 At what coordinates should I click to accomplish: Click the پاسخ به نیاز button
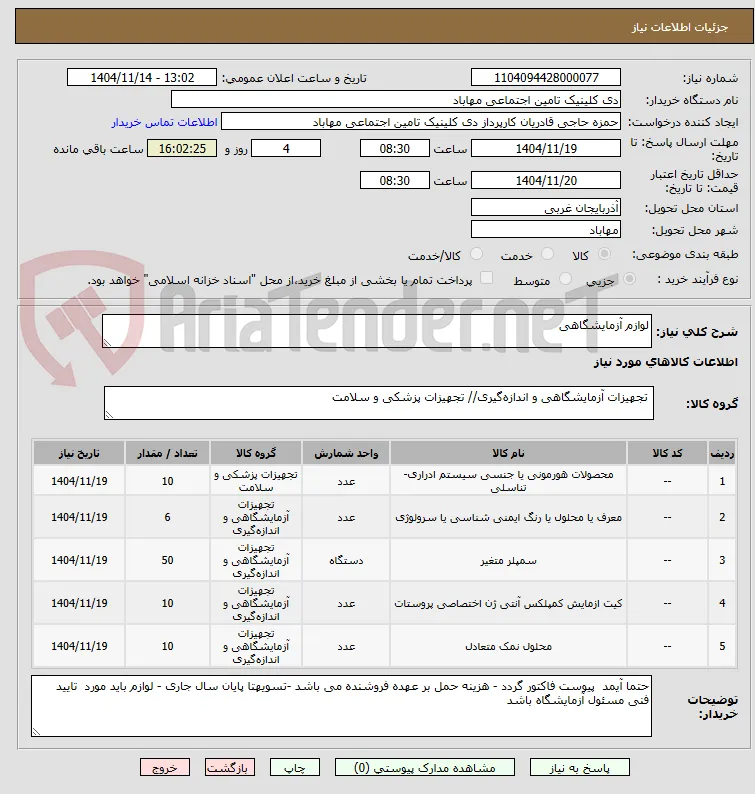click(580, 767)
